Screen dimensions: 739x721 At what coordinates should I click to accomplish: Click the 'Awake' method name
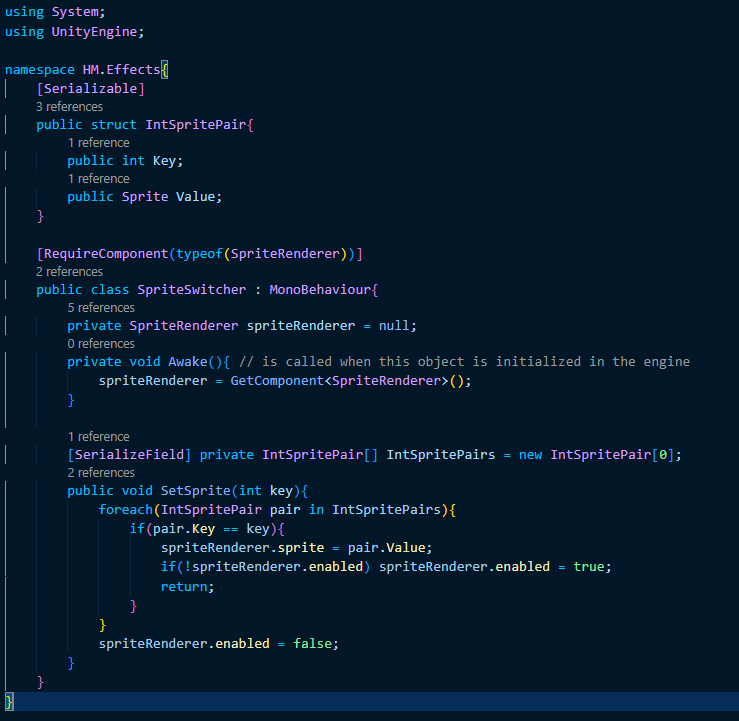point(188,362)
